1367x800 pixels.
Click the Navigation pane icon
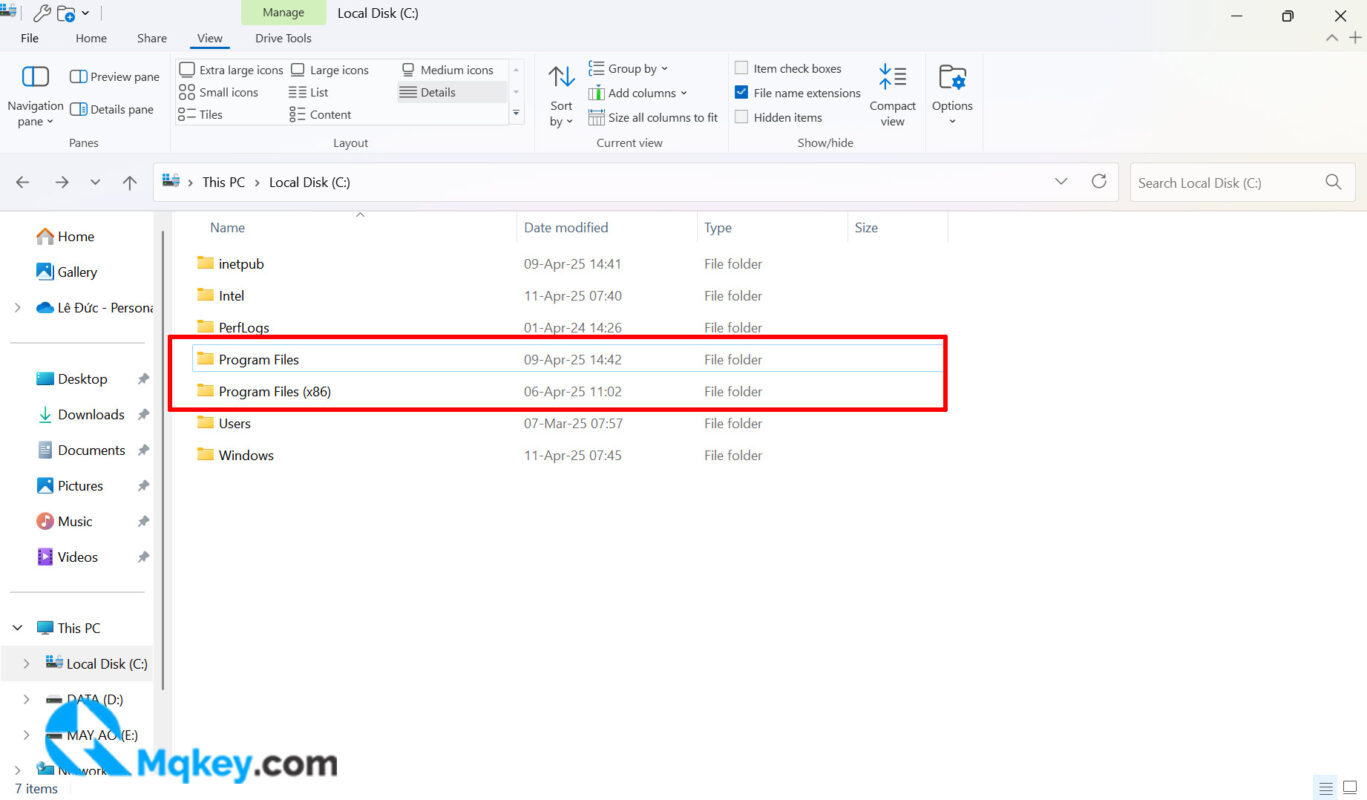point(35,77)
